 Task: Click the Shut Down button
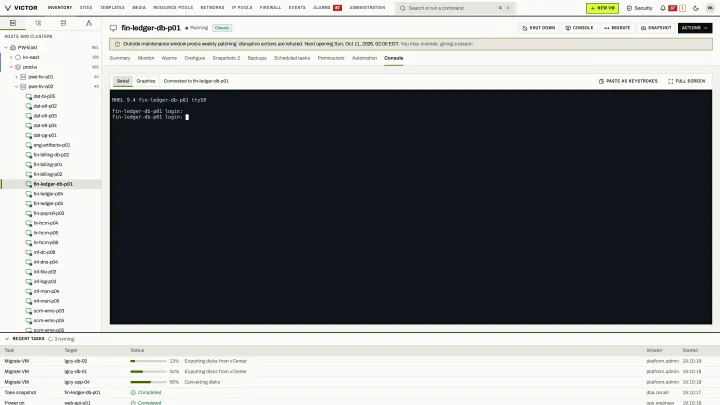539,28
